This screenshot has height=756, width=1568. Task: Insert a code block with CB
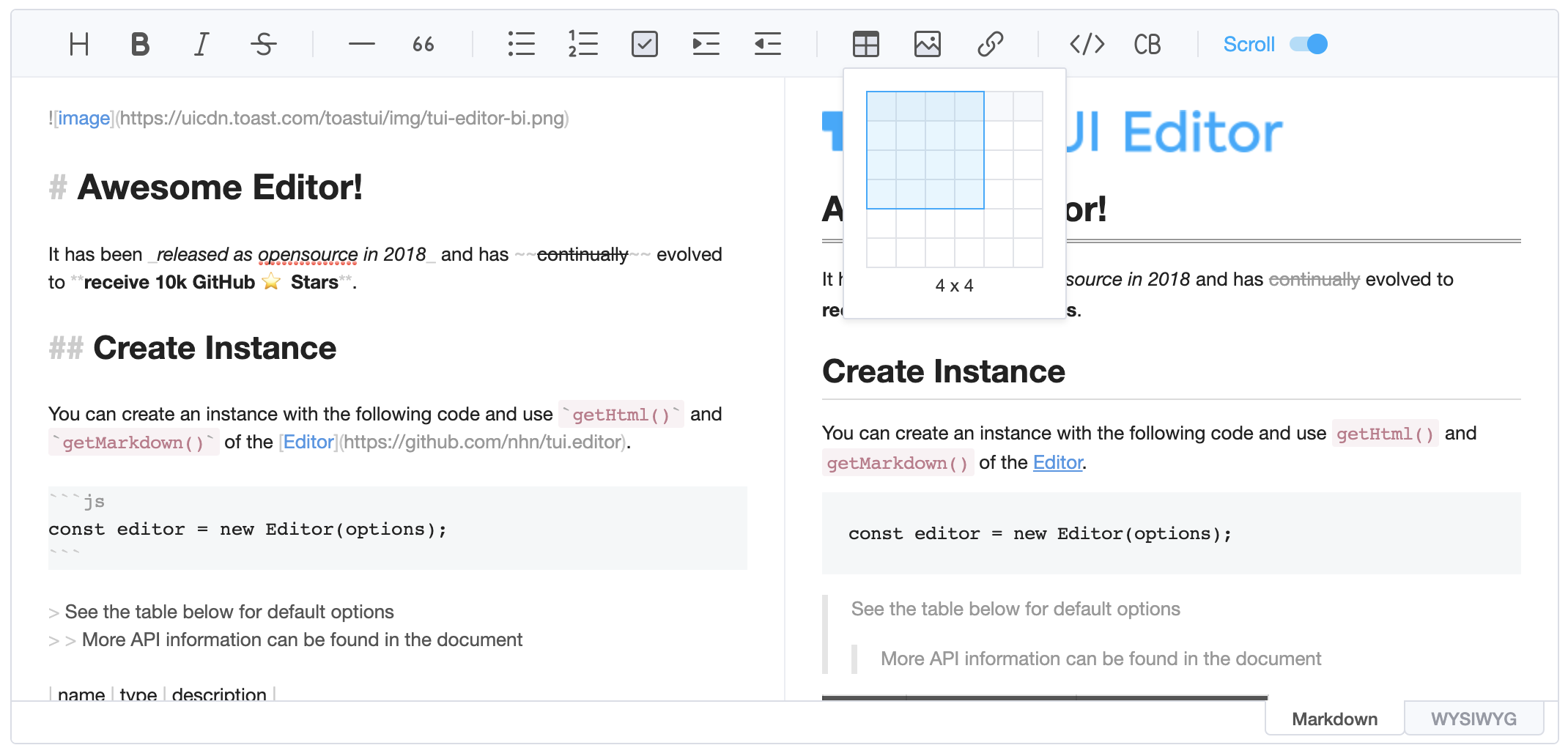[1147, 45]
